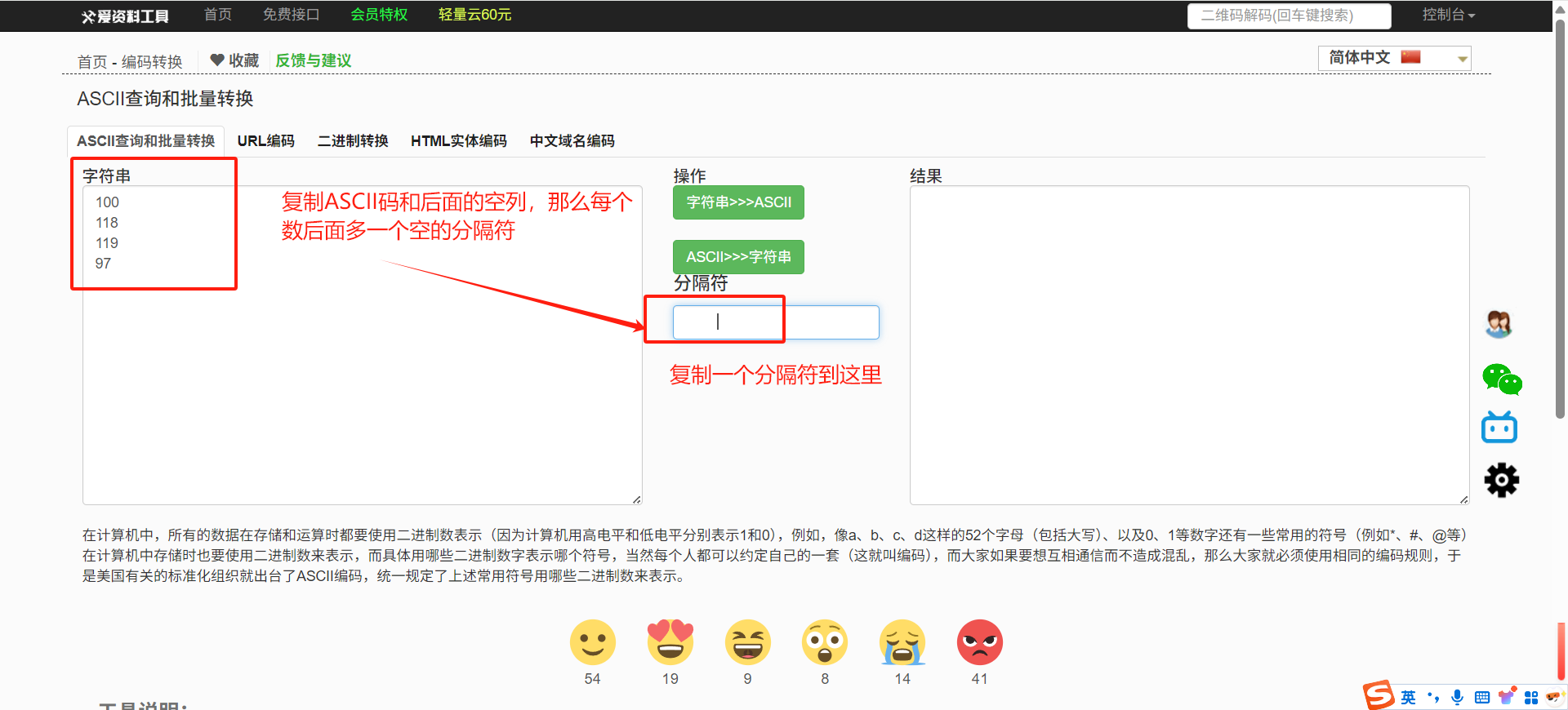Click the 字符串>>>ASCII button
The height and width of the screenshot is (710, 1568).
click(x=738, y=202)
